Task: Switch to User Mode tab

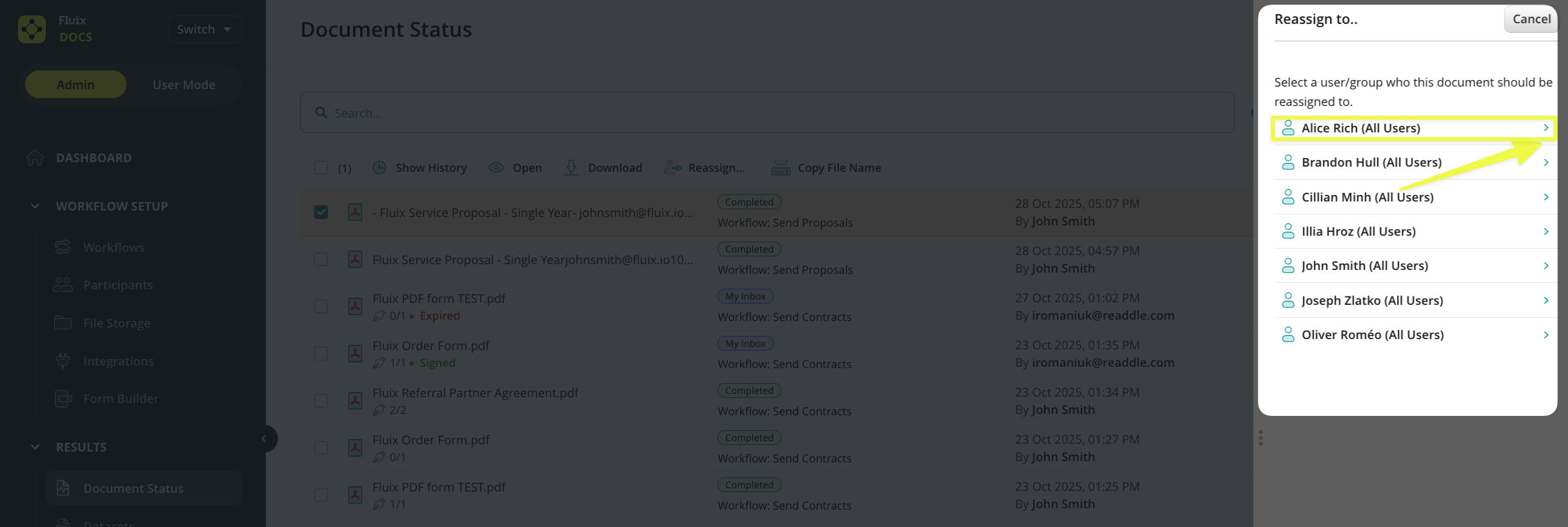Action: (184, 85)
